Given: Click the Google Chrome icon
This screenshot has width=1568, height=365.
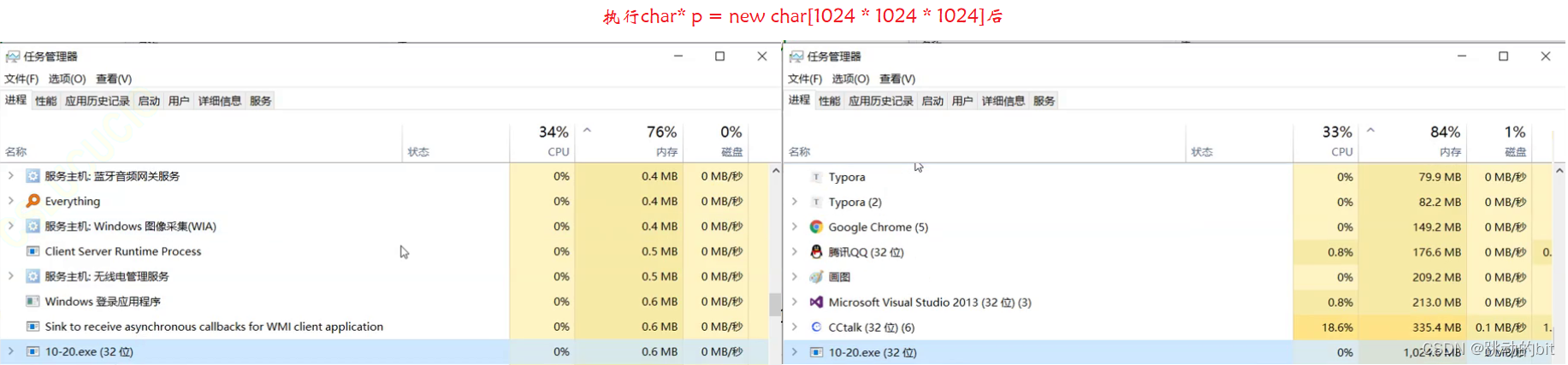Looking at the screenshot, I should (x=816, y=227).
